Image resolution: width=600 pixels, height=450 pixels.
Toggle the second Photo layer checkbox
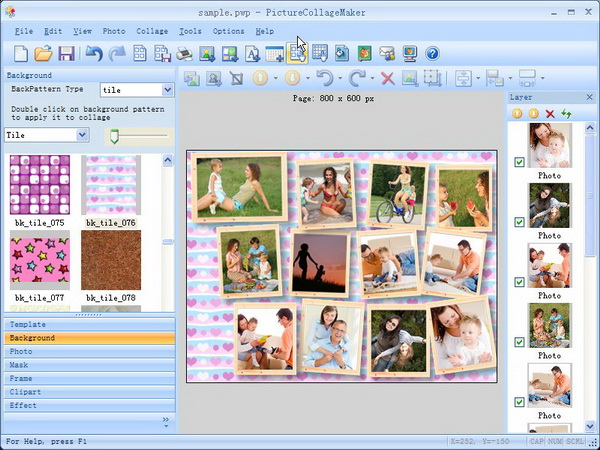519,222
